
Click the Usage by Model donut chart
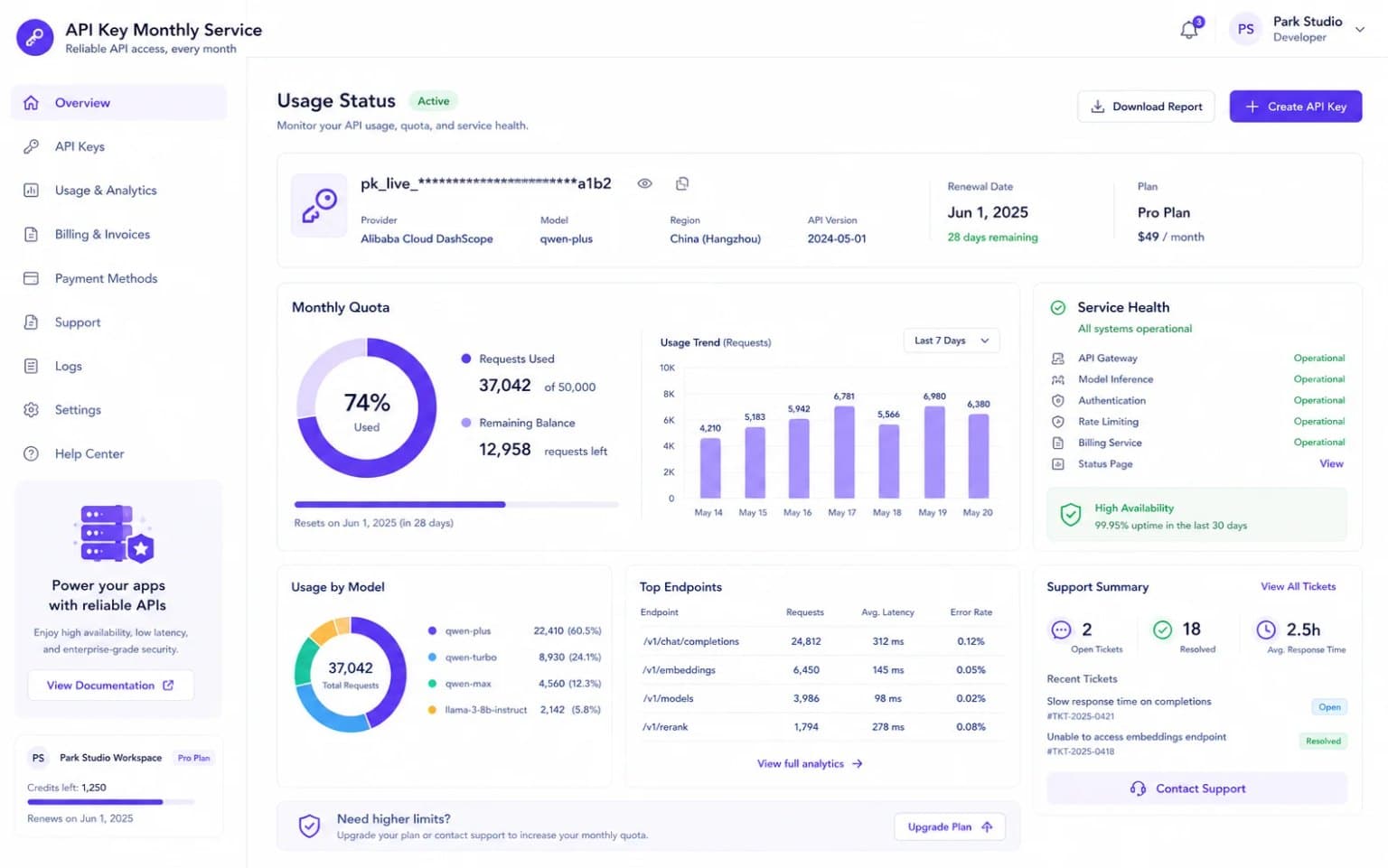point(351,674)
